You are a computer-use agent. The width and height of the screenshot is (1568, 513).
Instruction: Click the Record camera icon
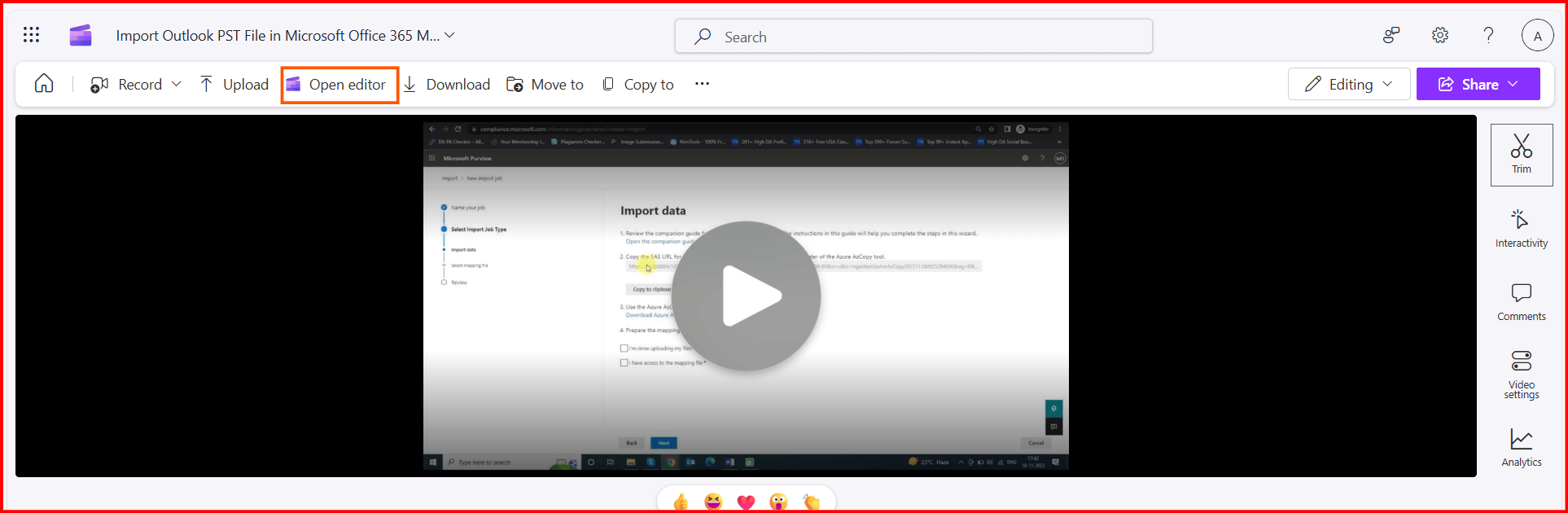coord(99,85)
